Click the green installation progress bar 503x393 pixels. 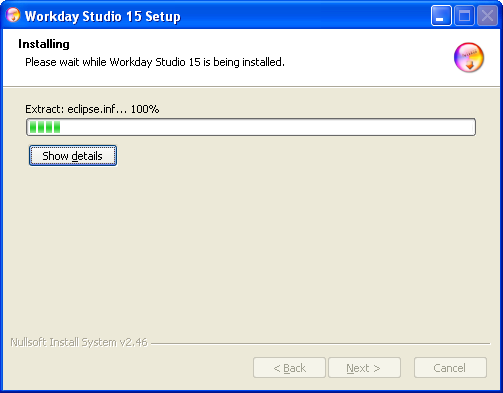pyautogui.click(x=251, y=127)
